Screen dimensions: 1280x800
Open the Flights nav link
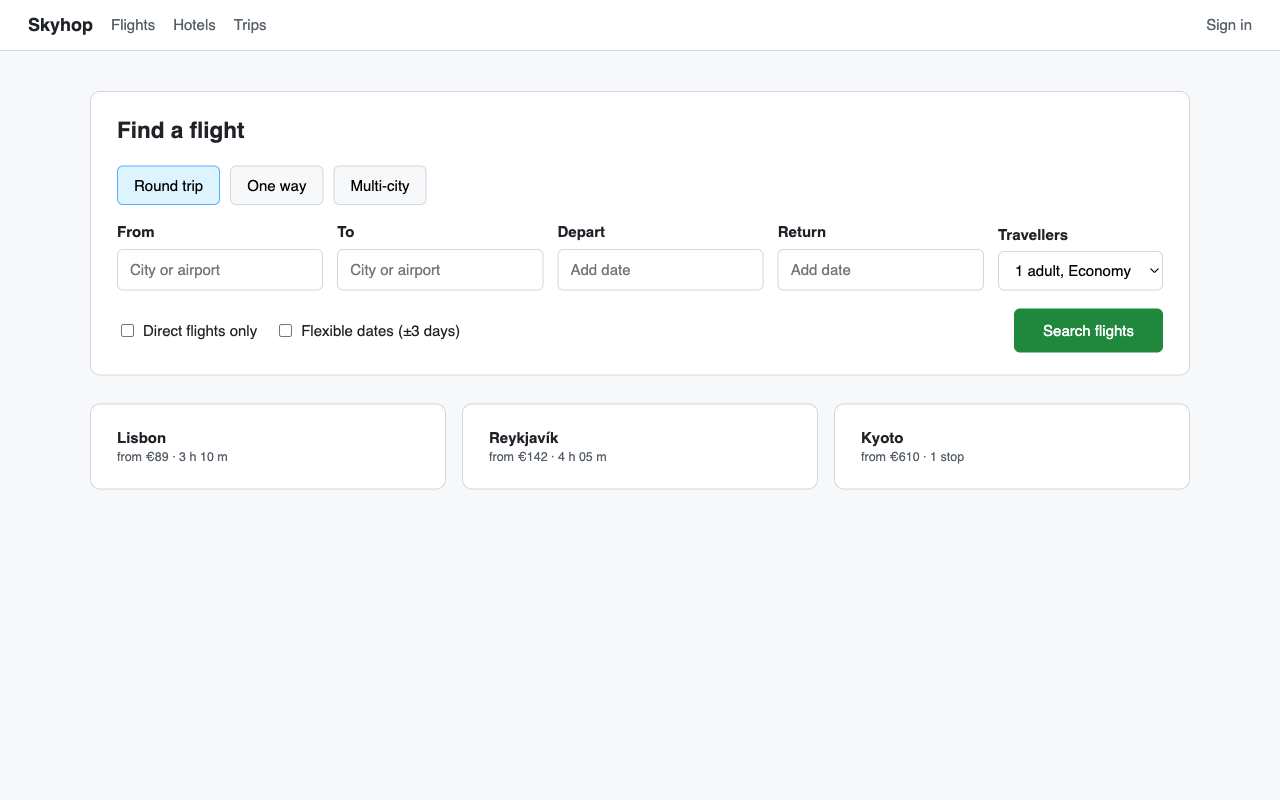coord(133,25)
